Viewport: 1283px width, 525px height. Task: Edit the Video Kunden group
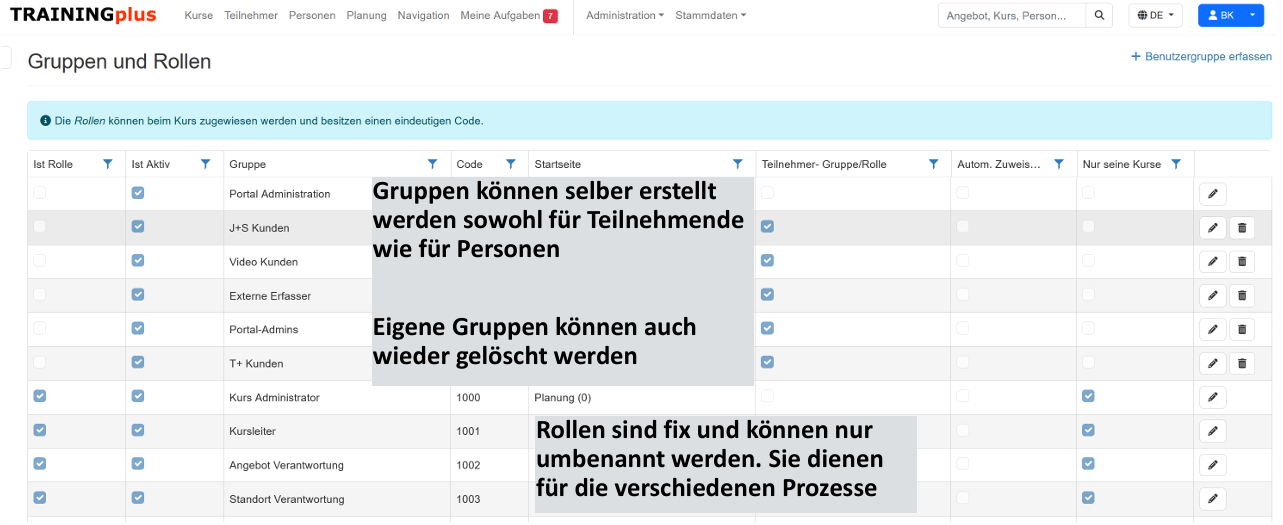[x=1212, y=262]
